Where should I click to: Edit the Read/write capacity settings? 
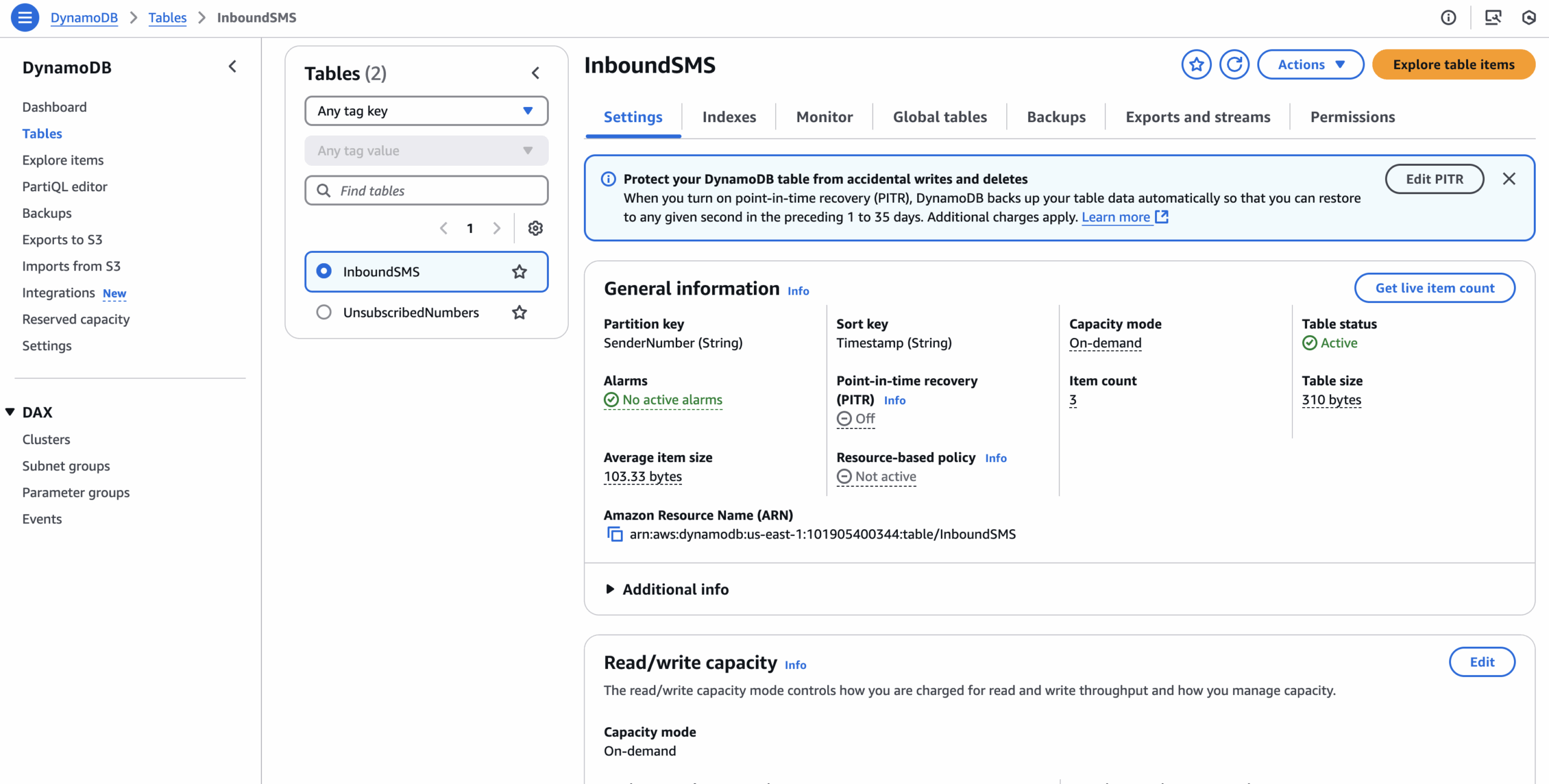click(x=1482, y=662)
